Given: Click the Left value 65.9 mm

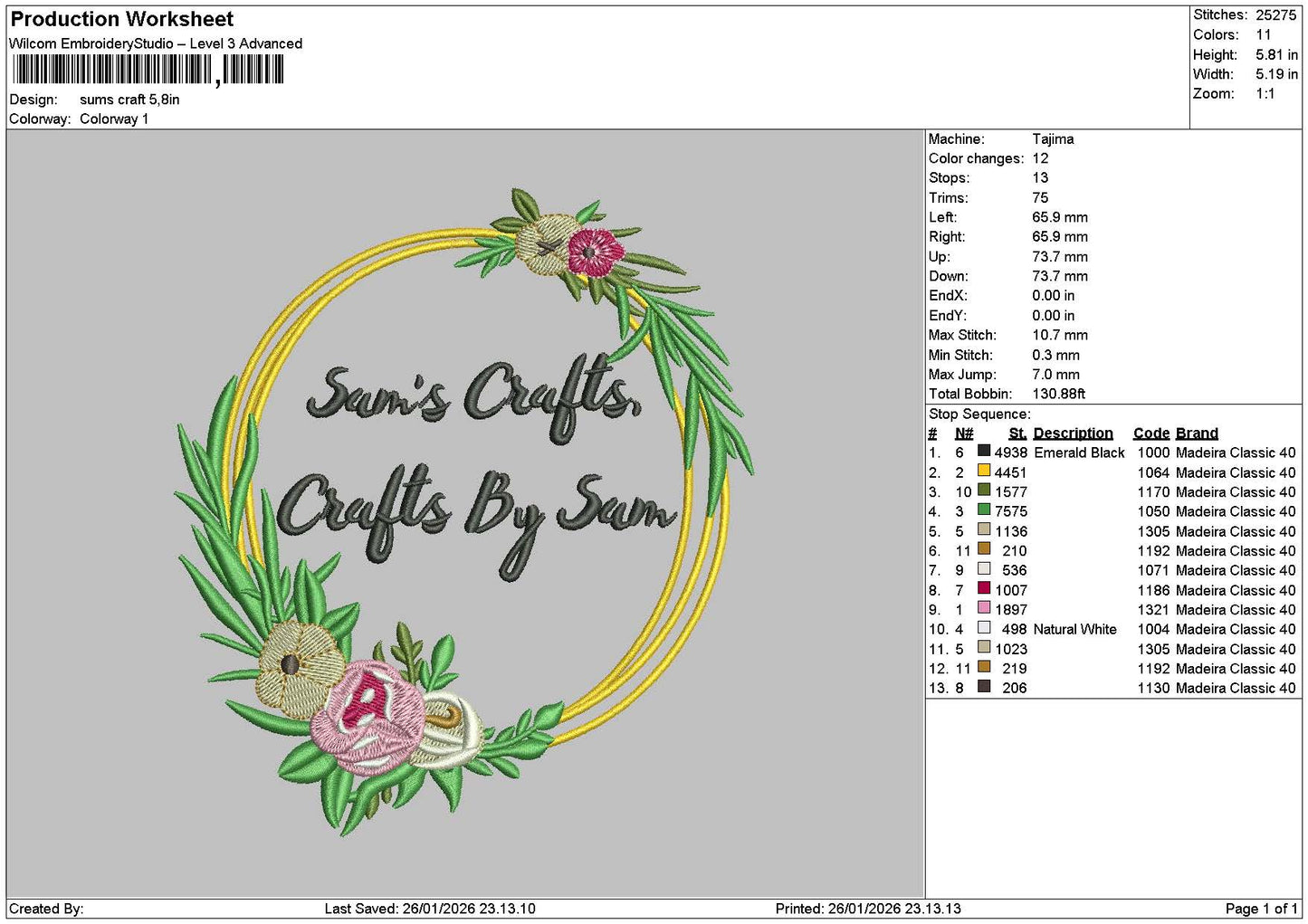Looking at the screenshot, I should 1060,217.
